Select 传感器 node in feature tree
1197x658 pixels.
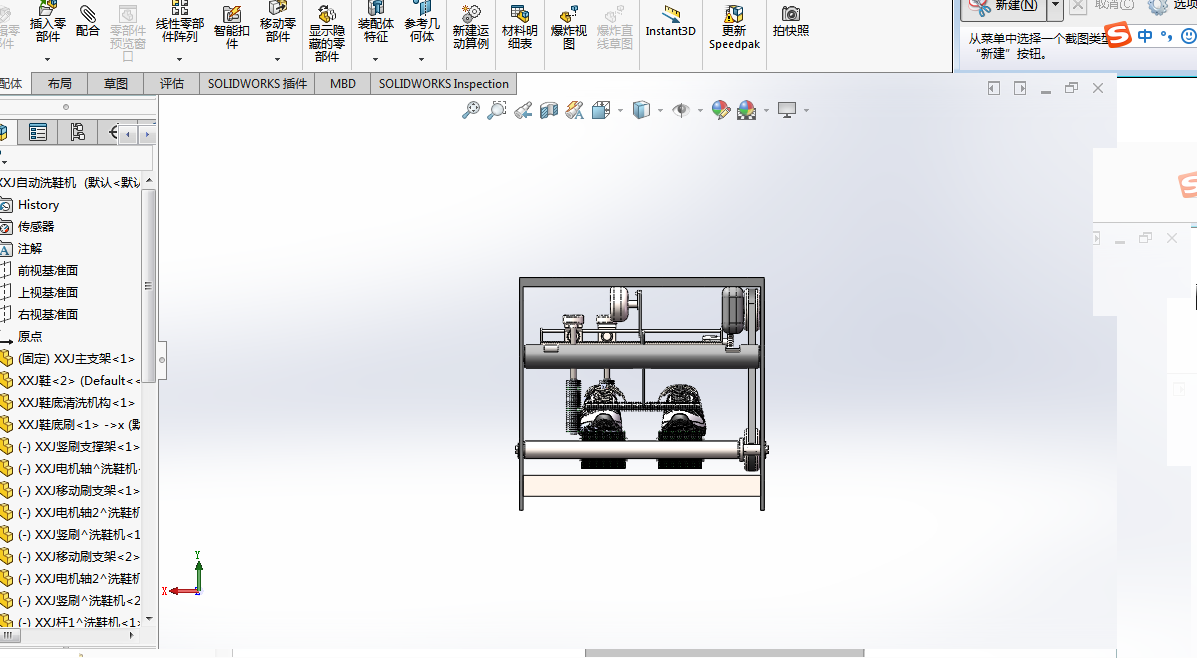36,227
